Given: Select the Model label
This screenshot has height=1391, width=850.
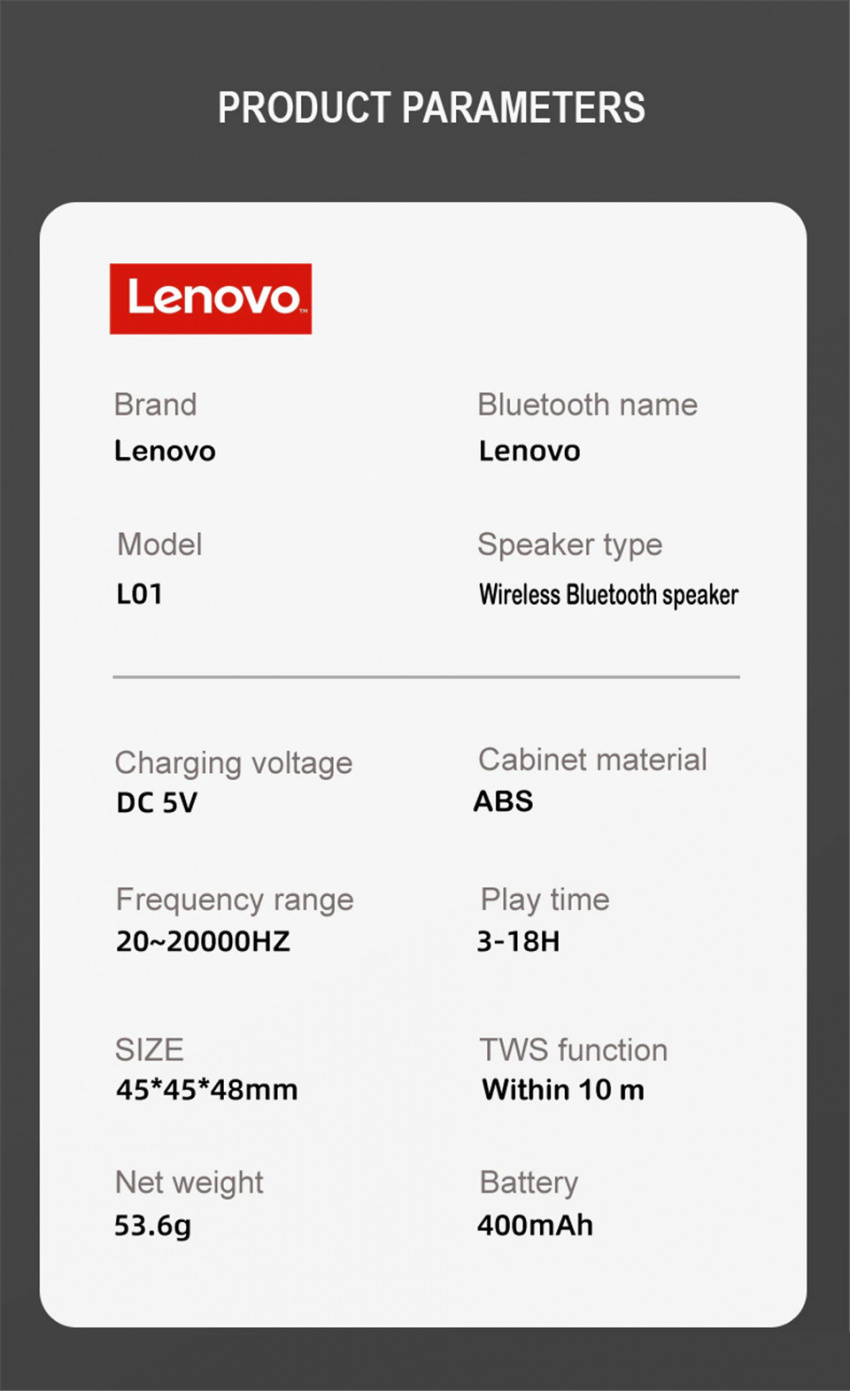Looking at the screenshot, I should (159, 545).
